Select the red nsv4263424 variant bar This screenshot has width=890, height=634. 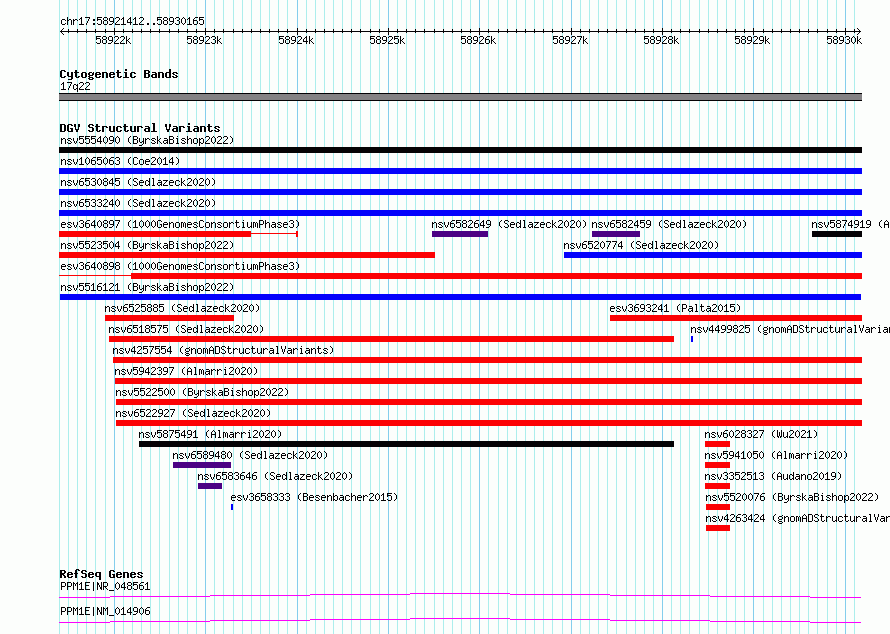tap(718, 528)
